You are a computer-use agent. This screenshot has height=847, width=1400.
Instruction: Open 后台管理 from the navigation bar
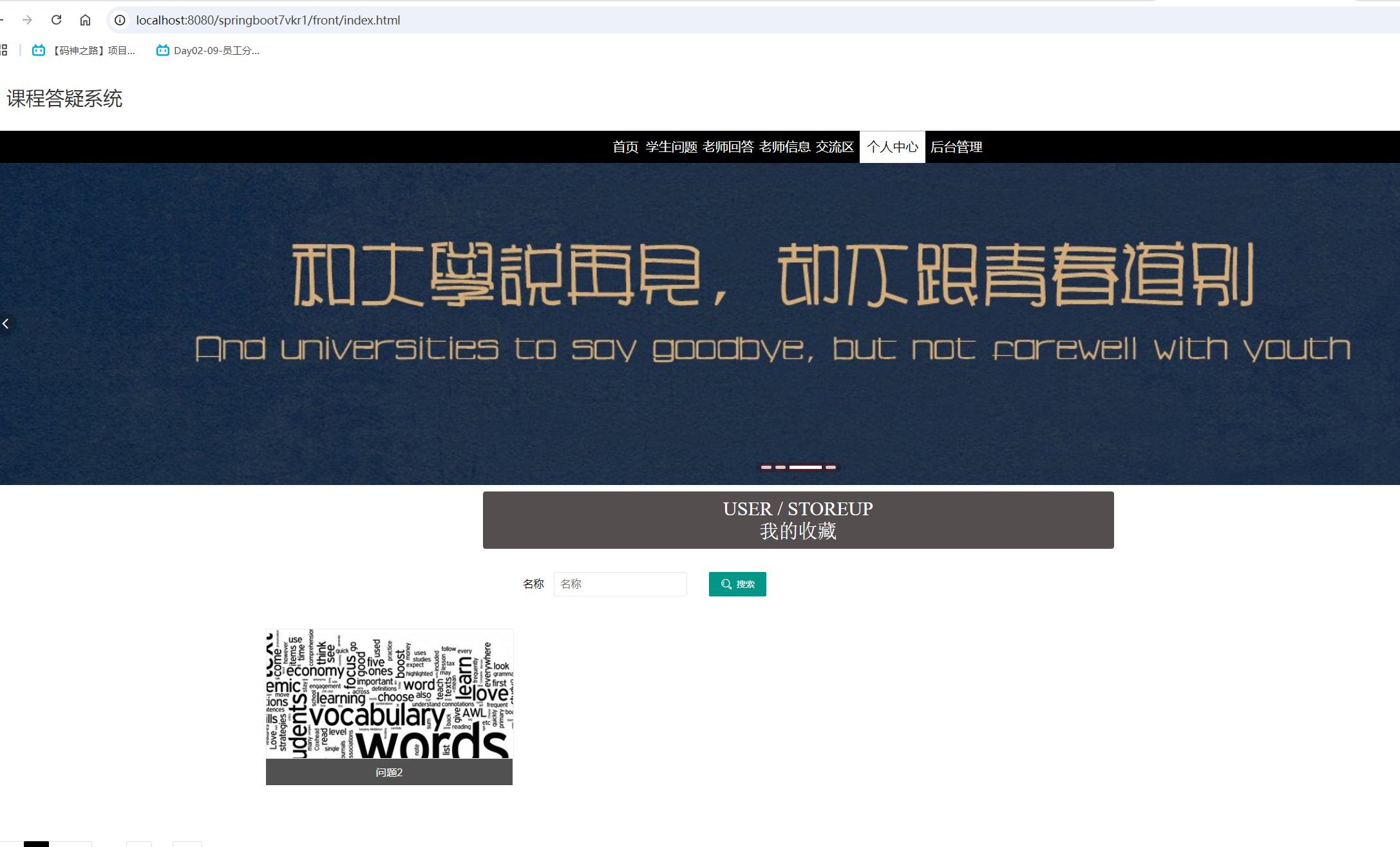956,147
